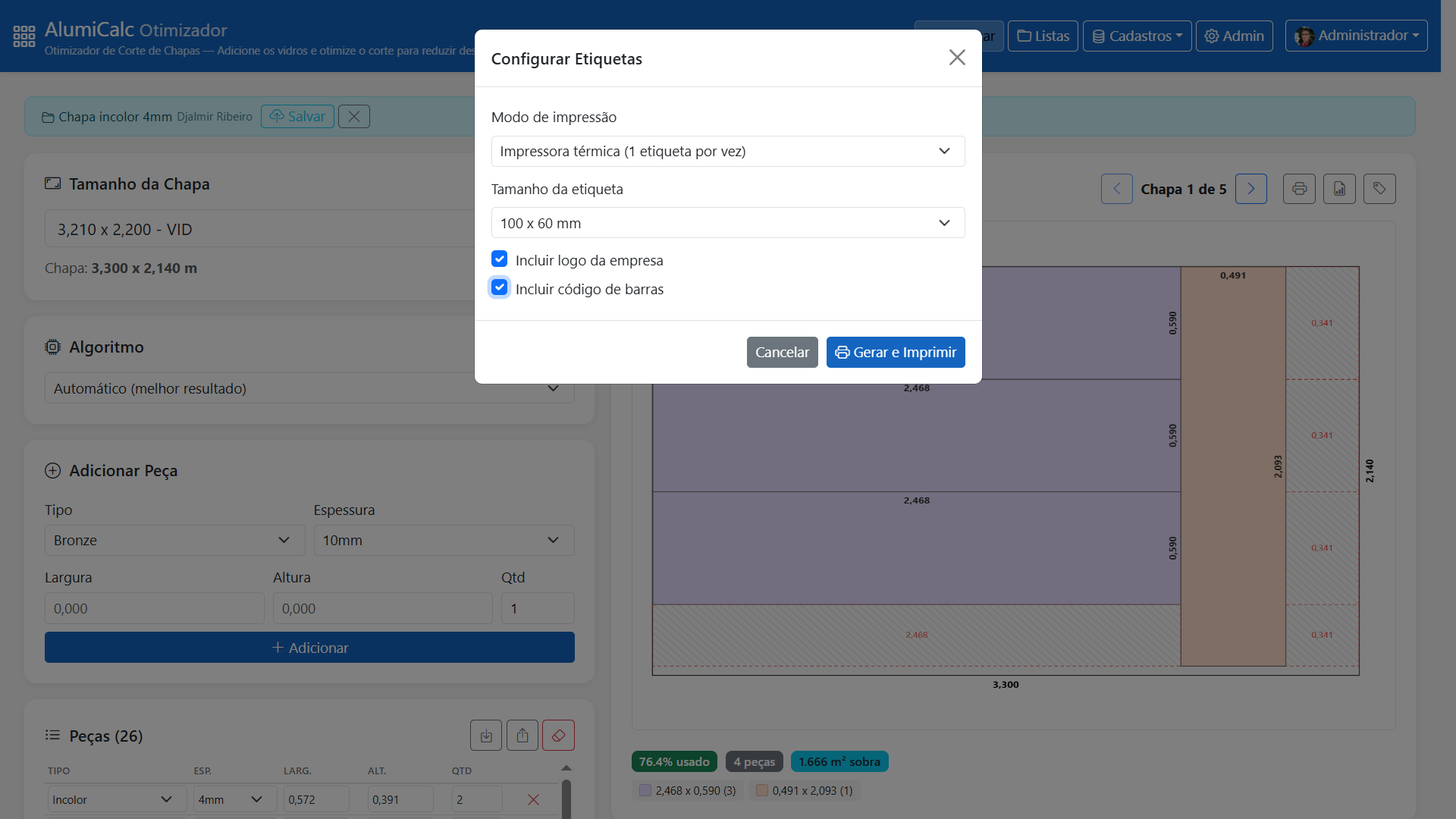Viewport: 1456px width, 819px height.
Task: Click the 76.4% usado badge
Action: click(674, 761)
